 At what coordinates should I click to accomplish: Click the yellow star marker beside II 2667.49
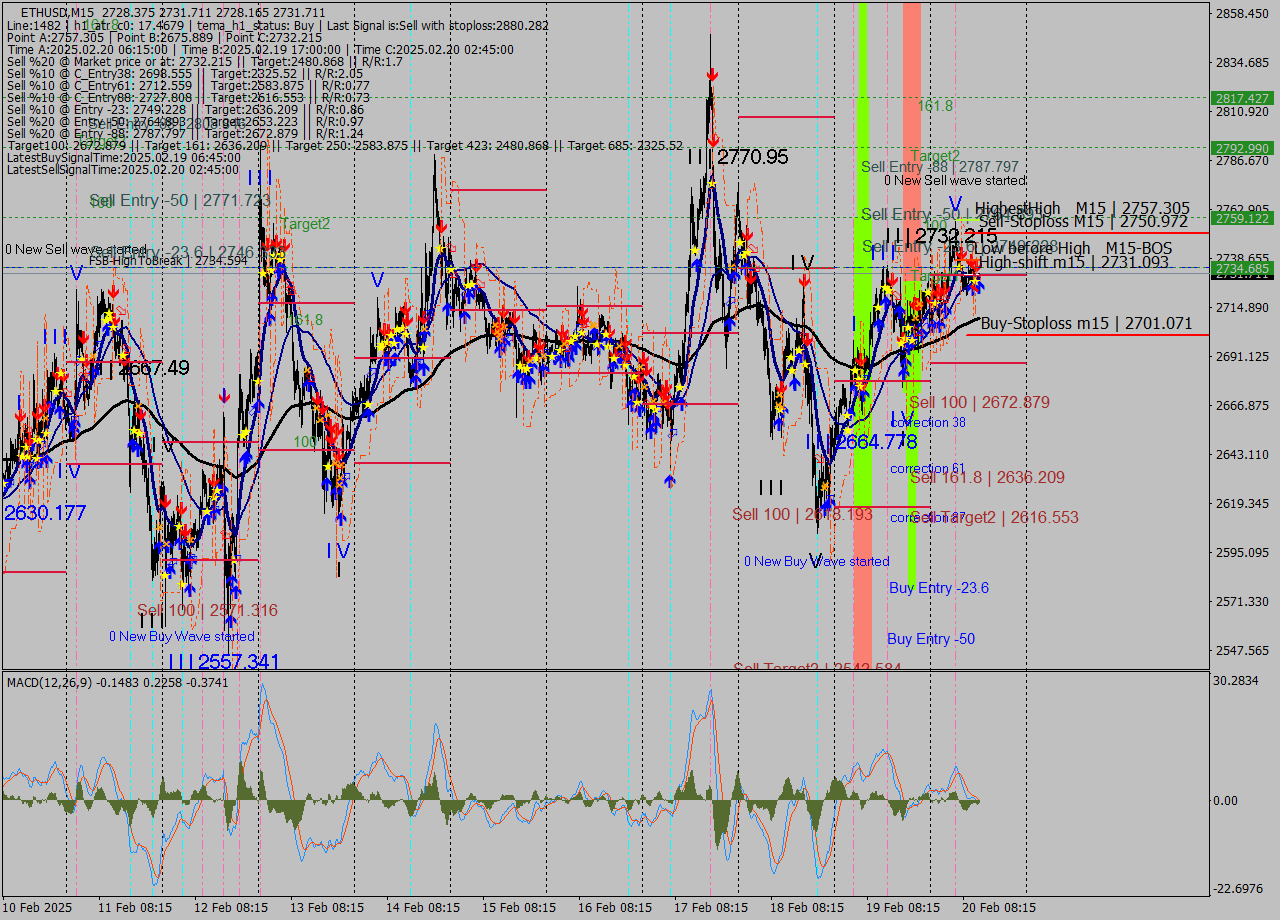(122, 355)
